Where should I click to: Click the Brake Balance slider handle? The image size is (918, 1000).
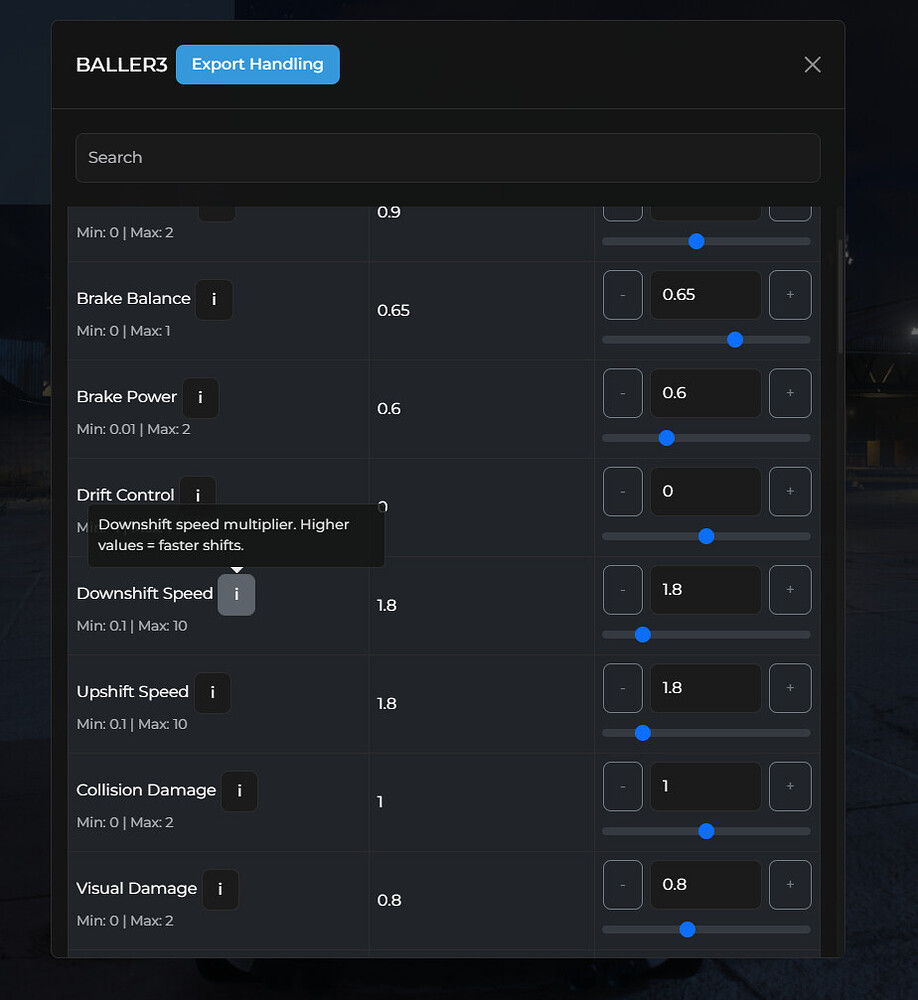[735, 339]
